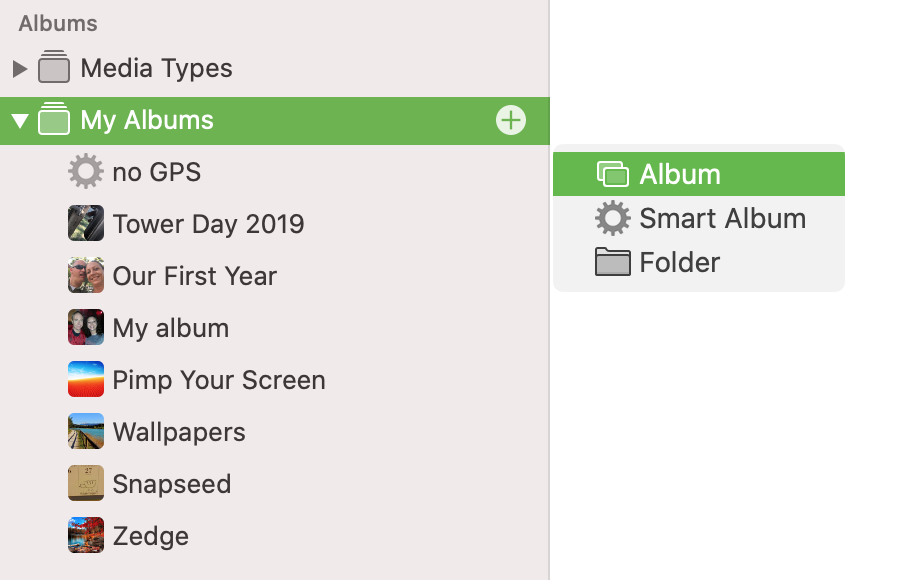Choose Smart Album from the popup menu
The width and height of the screenshot is (900, 580).
pyautogui.click(x=699, y=218)
